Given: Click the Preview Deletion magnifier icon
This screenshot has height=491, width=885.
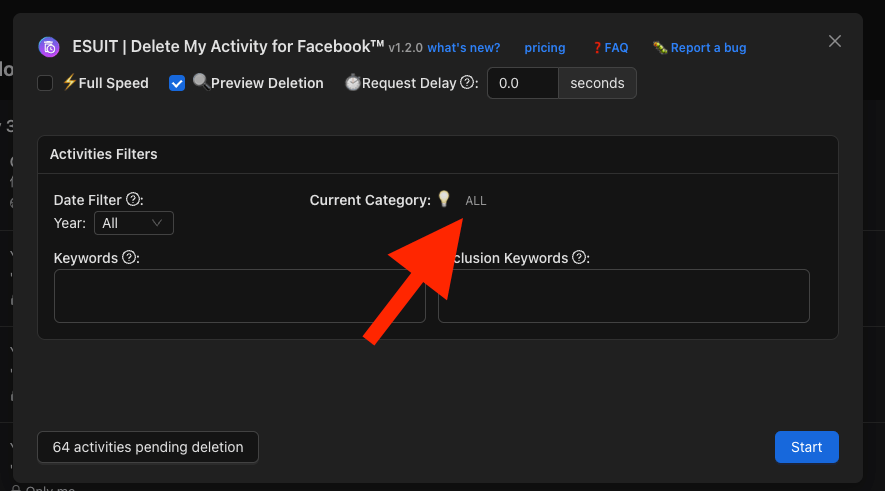Looking at the screenshot, I should click(x=200, y=83).
